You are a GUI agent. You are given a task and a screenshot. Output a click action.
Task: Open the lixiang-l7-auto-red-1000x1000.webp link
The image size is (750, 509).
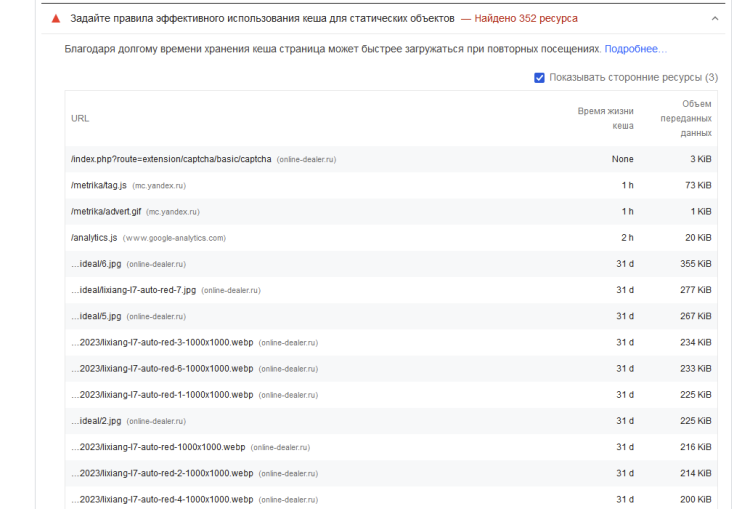pos(158,446)
